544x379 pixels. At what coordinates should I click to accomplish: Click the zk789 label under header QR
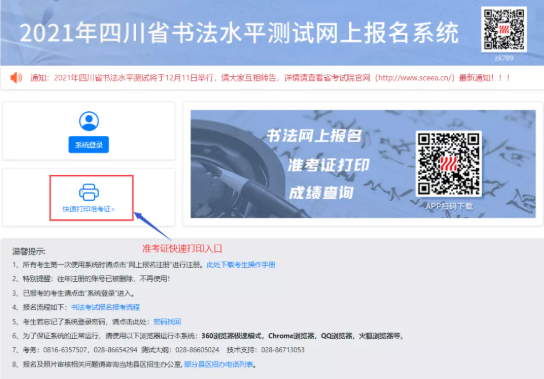(504, 58)
